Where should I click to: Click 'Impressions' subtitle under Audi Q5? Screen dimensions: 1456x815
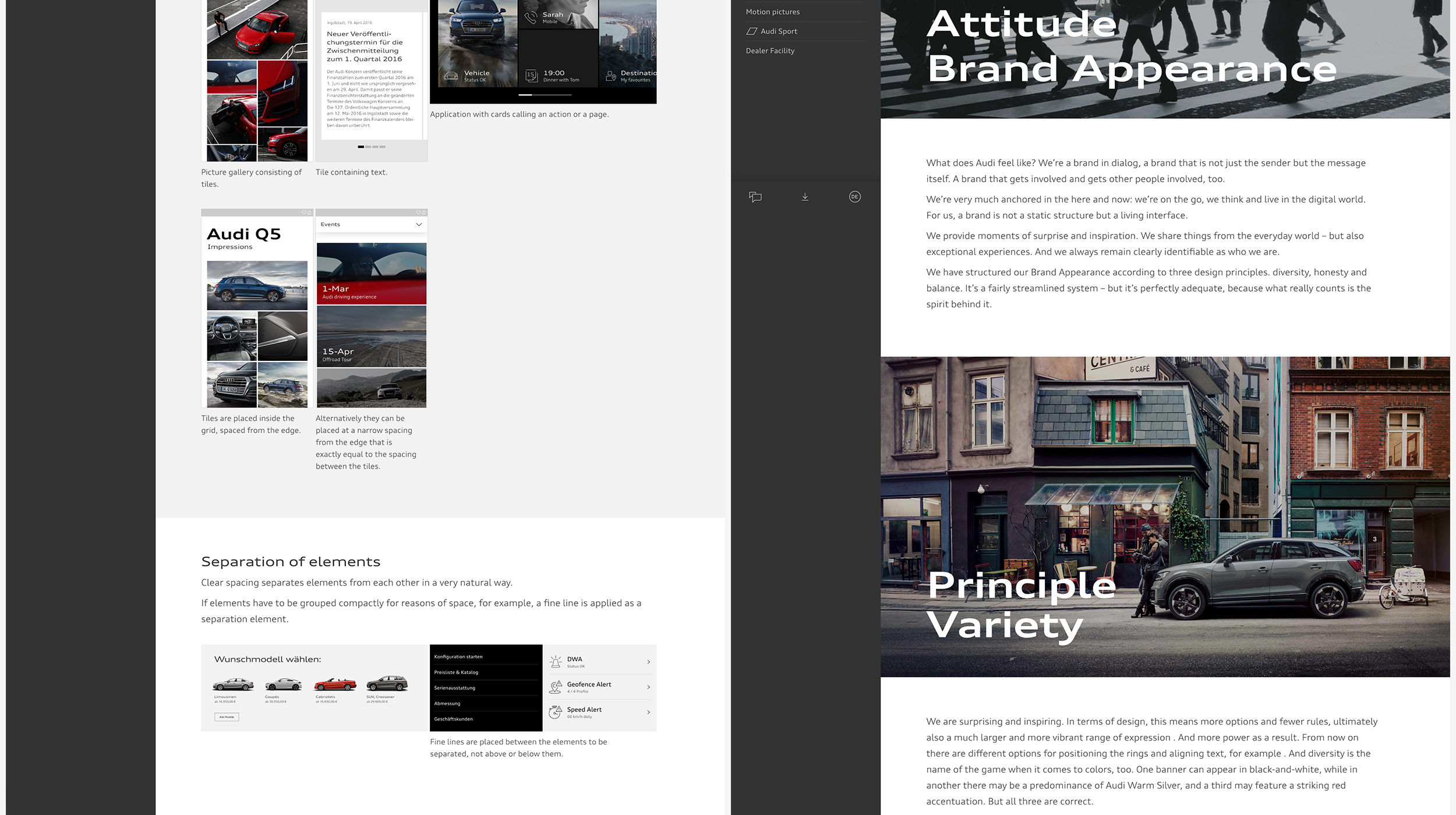point(230,247)
